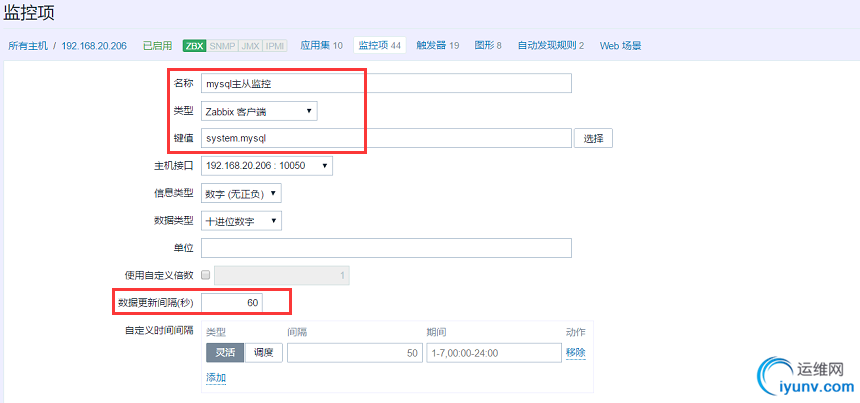Click the 选择 key button
Viewport: 860px width, 403px height.
[593, 138]
